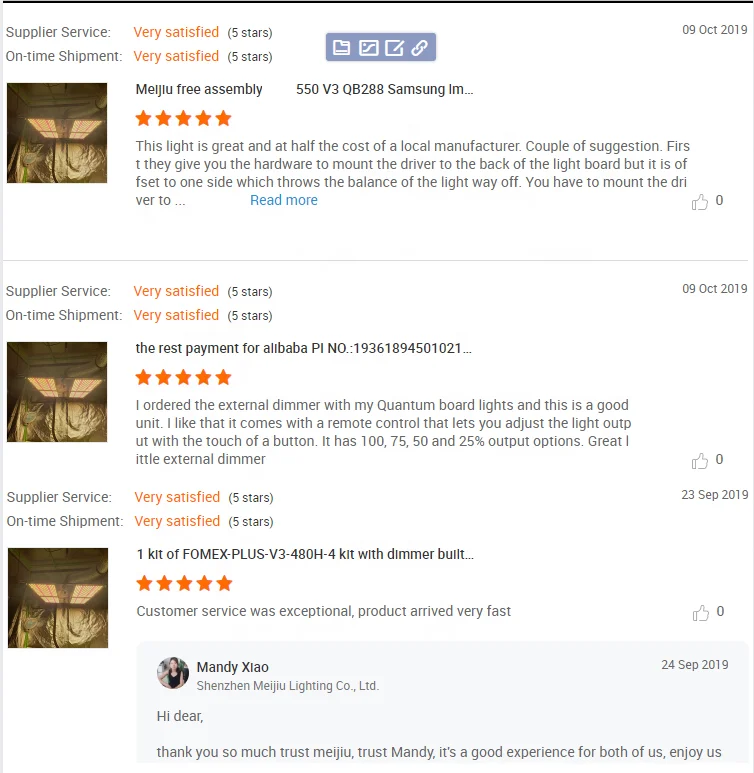Click the edit pencil icon in floating toolbar

(395, 47)
